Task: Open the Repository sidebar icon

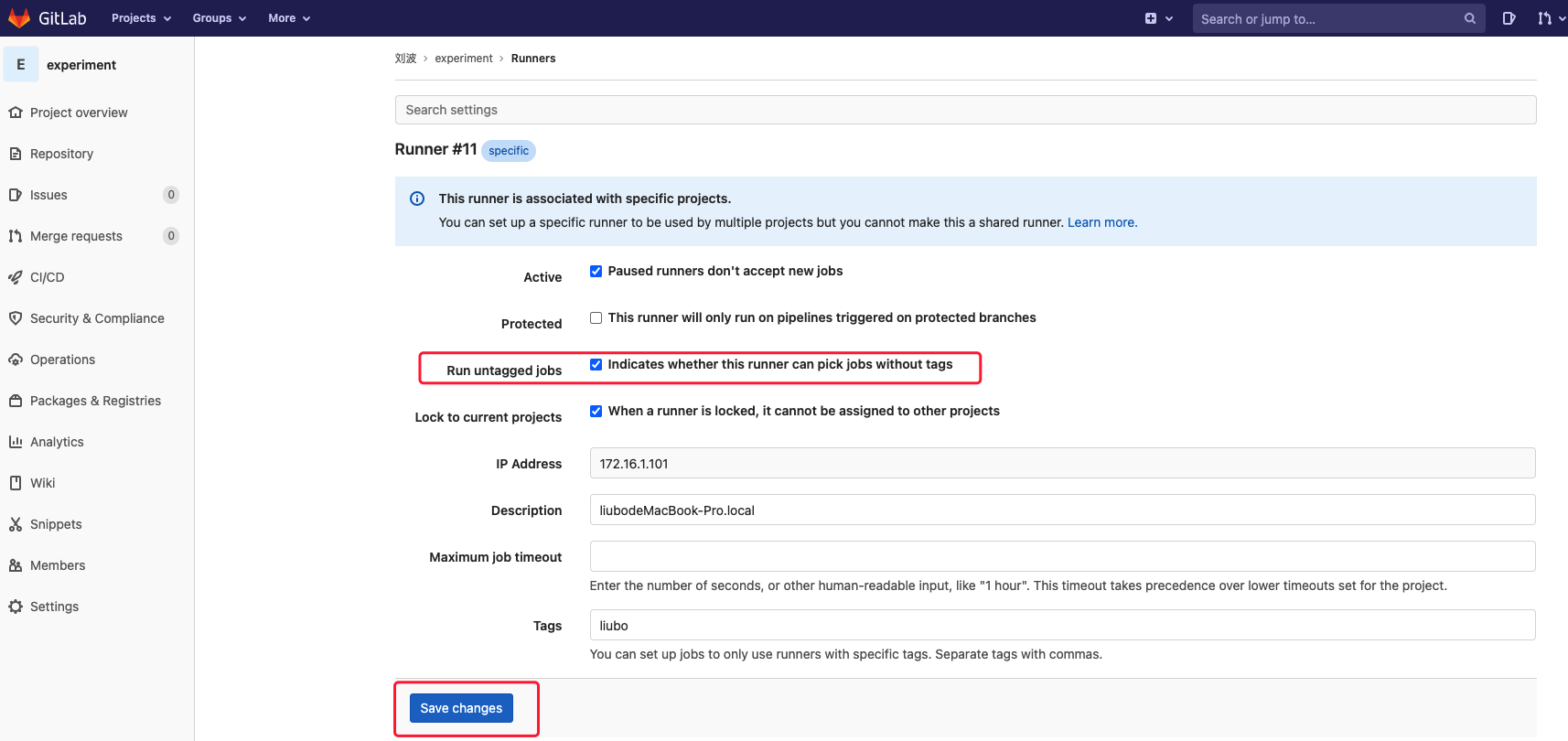Action: (16, 154)
